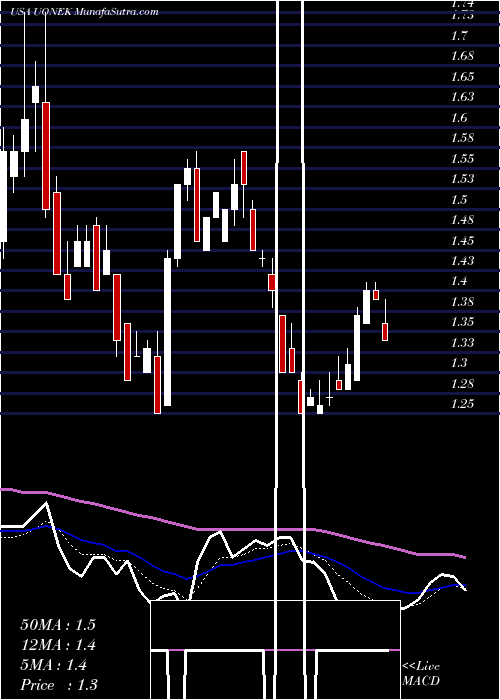Select the 1.43 price axis label
Image resolution: width=500 pixels, height=700 pixels.
click(462, 261)
